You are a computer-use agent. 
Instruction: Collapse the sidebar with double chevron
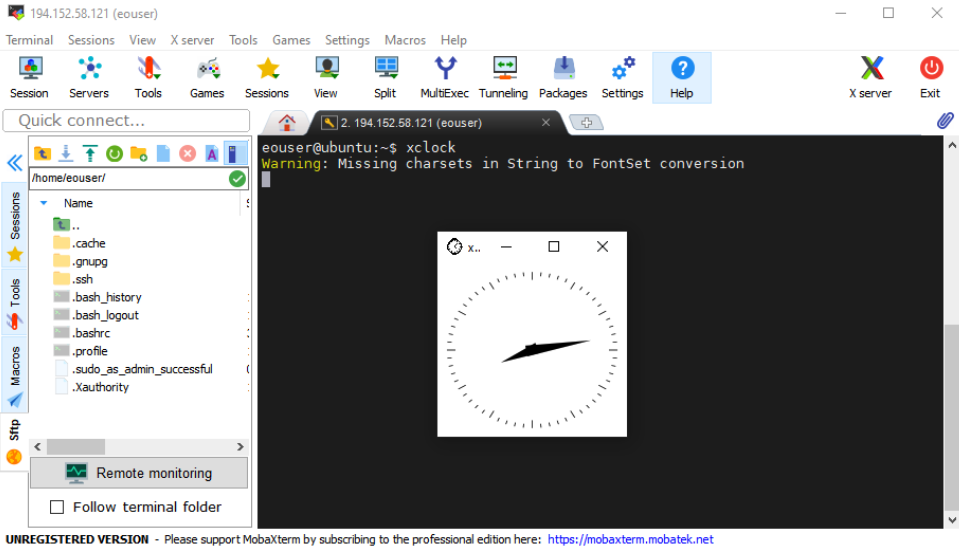(x=14, y=163)
